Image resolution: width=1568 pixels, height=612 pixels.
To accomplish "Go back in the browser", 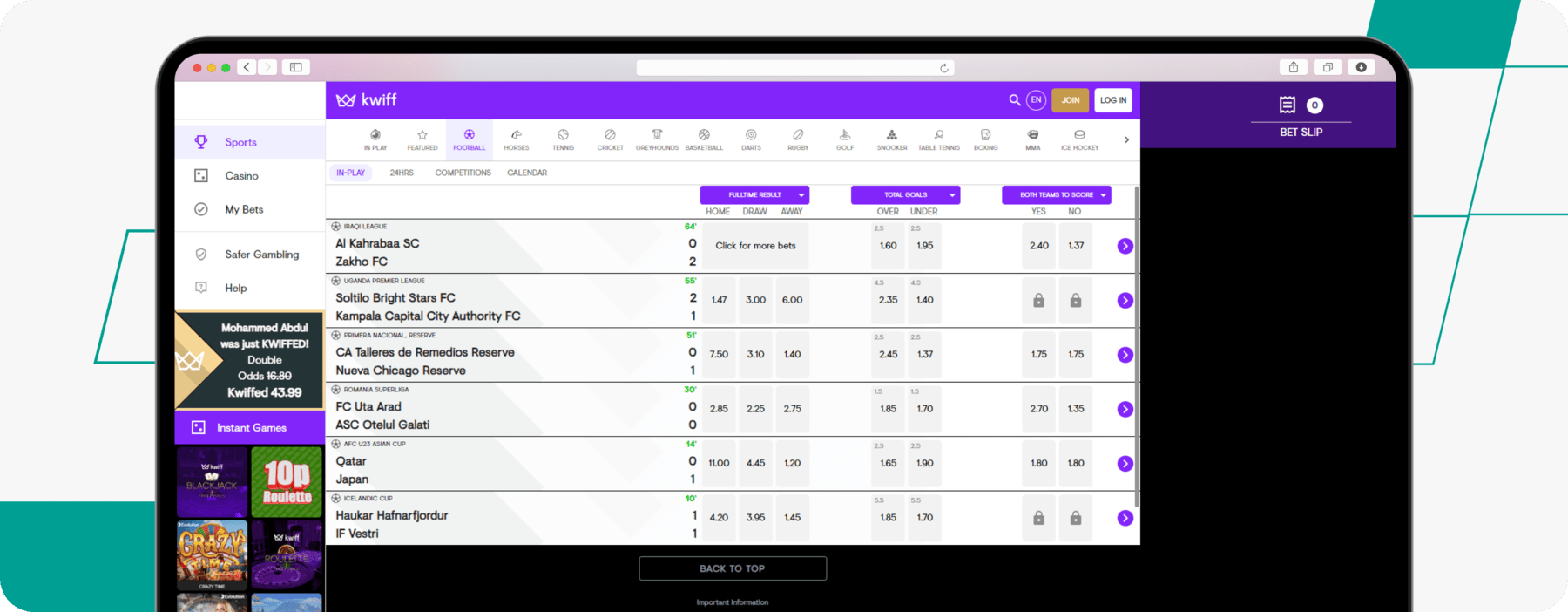I will pos(247,67).
